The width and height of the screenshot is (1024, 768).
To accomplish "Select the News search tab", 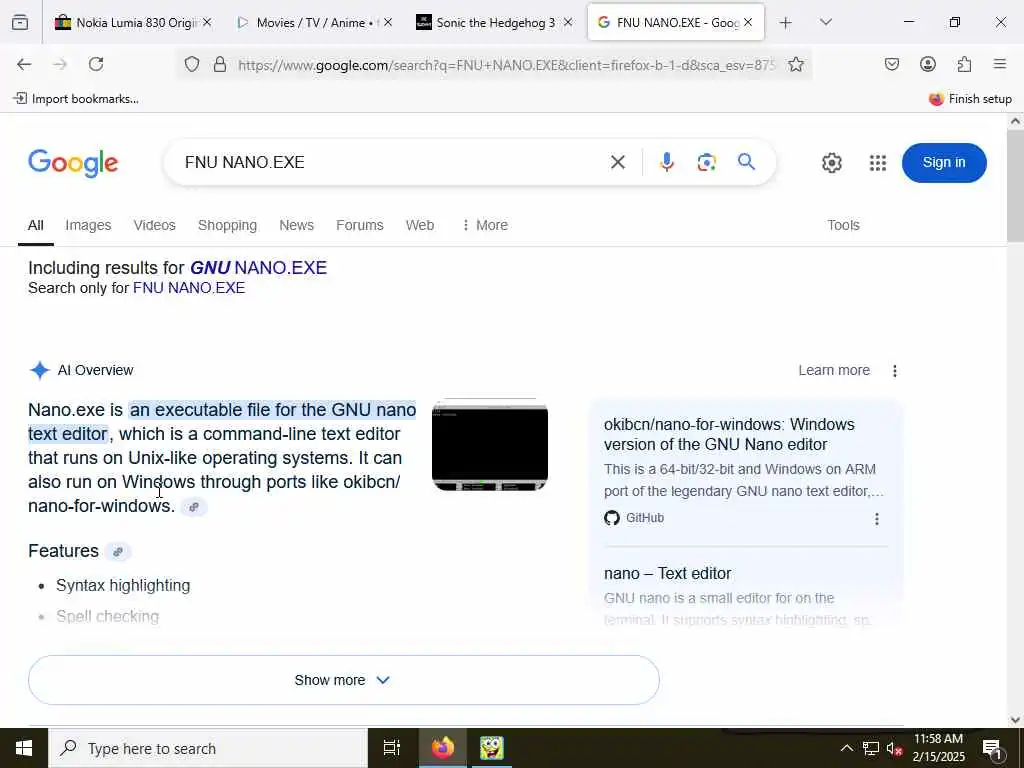I will [296, 225].
